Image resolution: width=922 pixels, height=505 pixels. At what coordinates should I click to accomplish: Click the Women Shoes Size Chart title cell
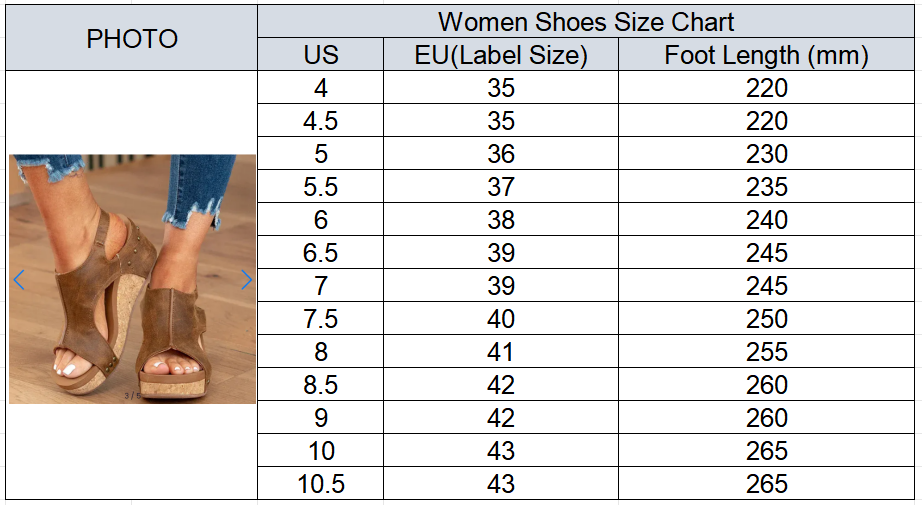586,22
